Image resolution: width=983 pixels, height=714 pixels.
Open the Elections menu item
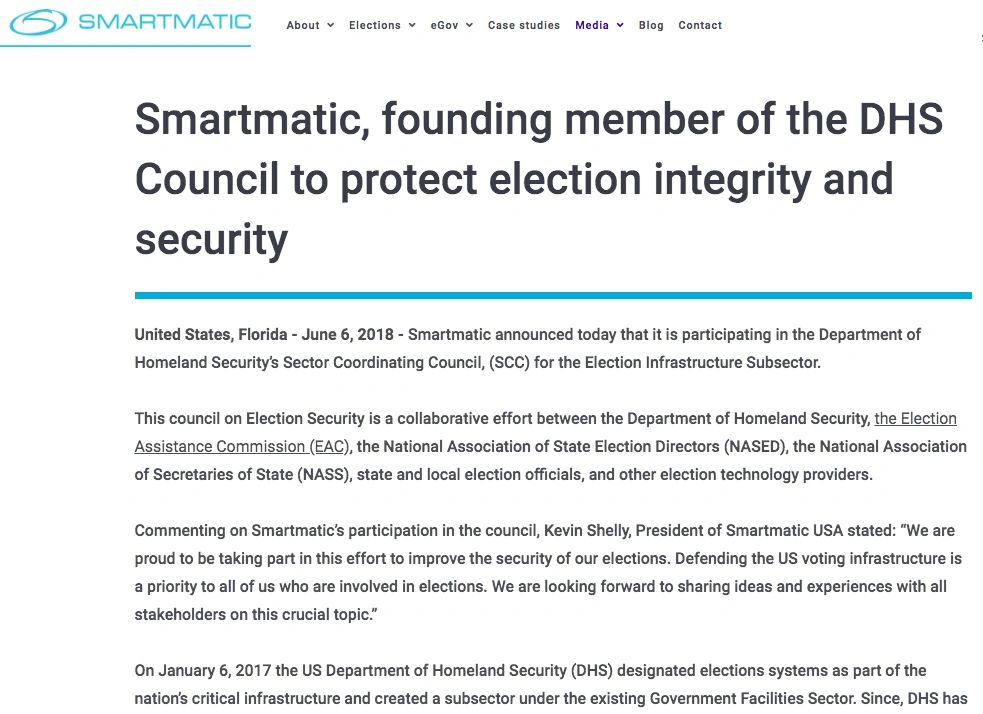click(375, 26)
